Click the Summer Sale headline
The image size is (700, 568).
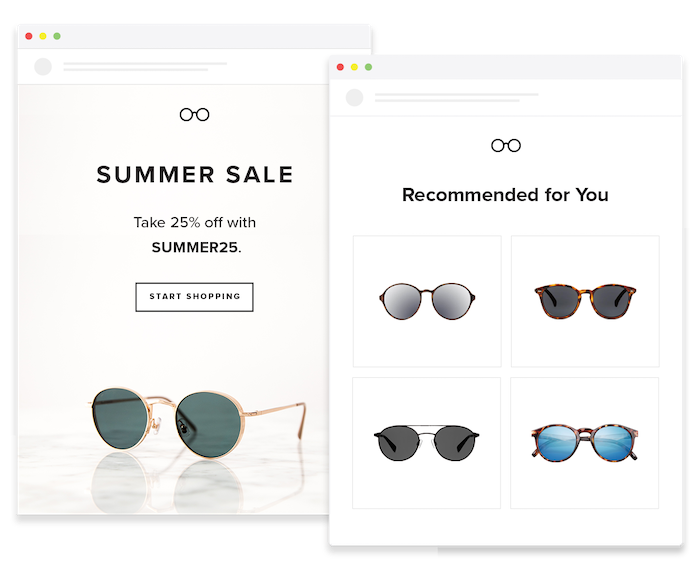click(195, 175)
